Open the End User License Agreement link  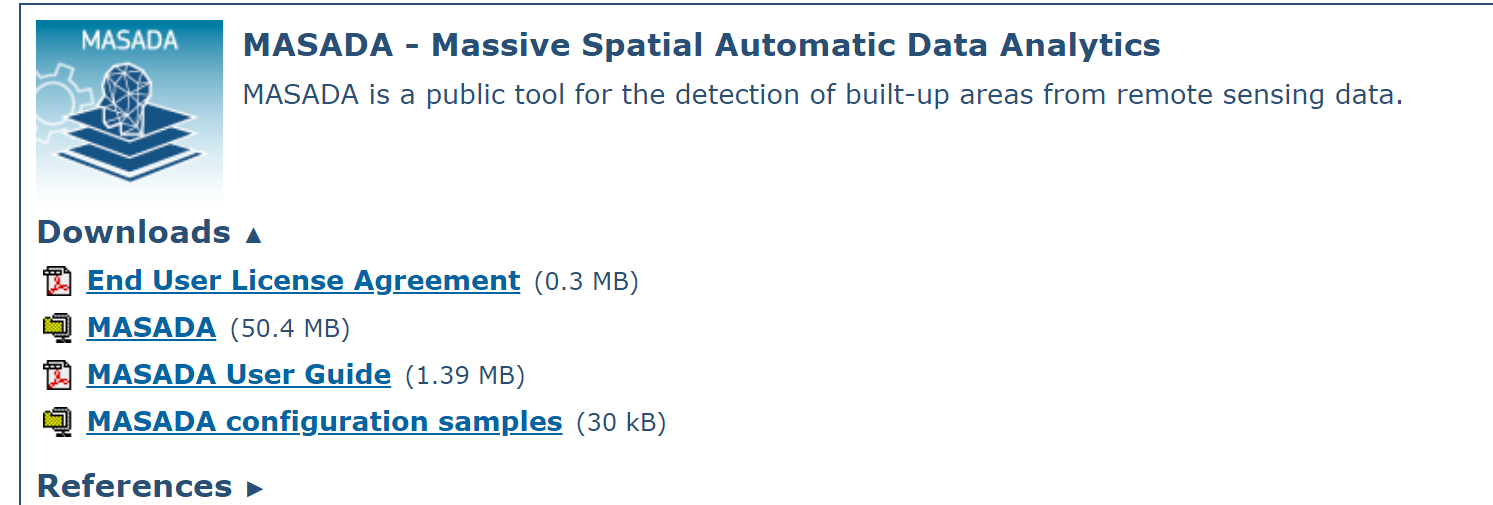pyautogui.click(x=304, y=281)
